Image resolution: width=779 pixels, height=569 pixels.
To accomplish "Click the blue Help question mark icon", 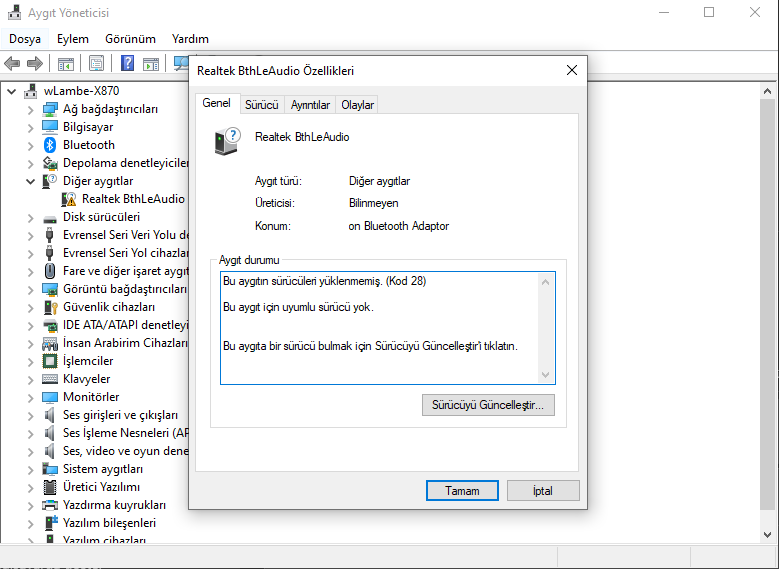I will [x=128, y=63].
